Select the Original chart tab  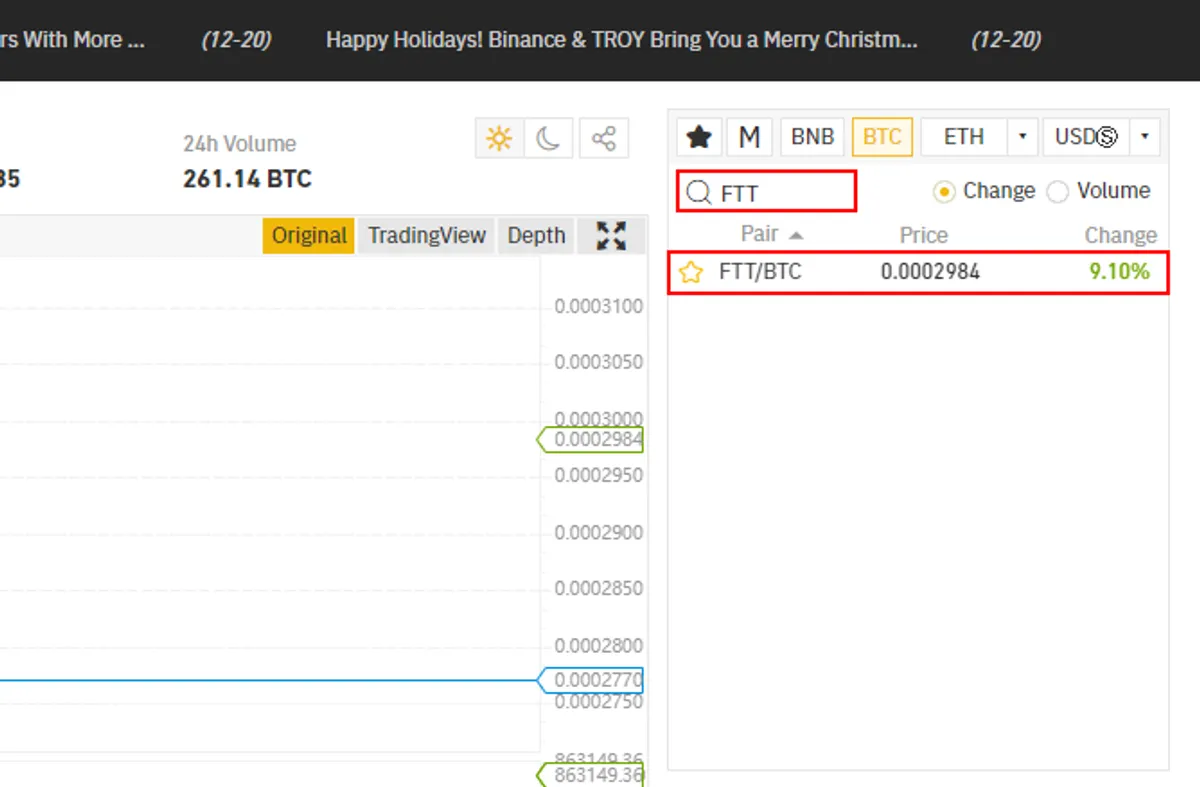pyautogui.click(x=309, y=236)
